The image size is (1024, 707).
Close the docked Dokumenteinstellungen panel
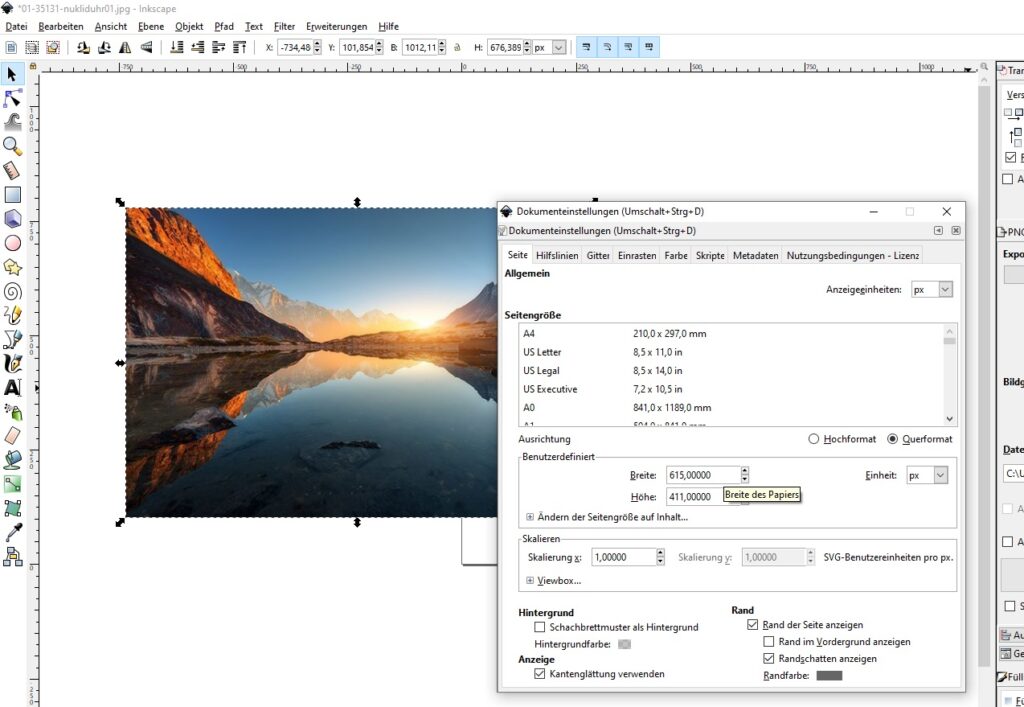[x=955, y=230]
